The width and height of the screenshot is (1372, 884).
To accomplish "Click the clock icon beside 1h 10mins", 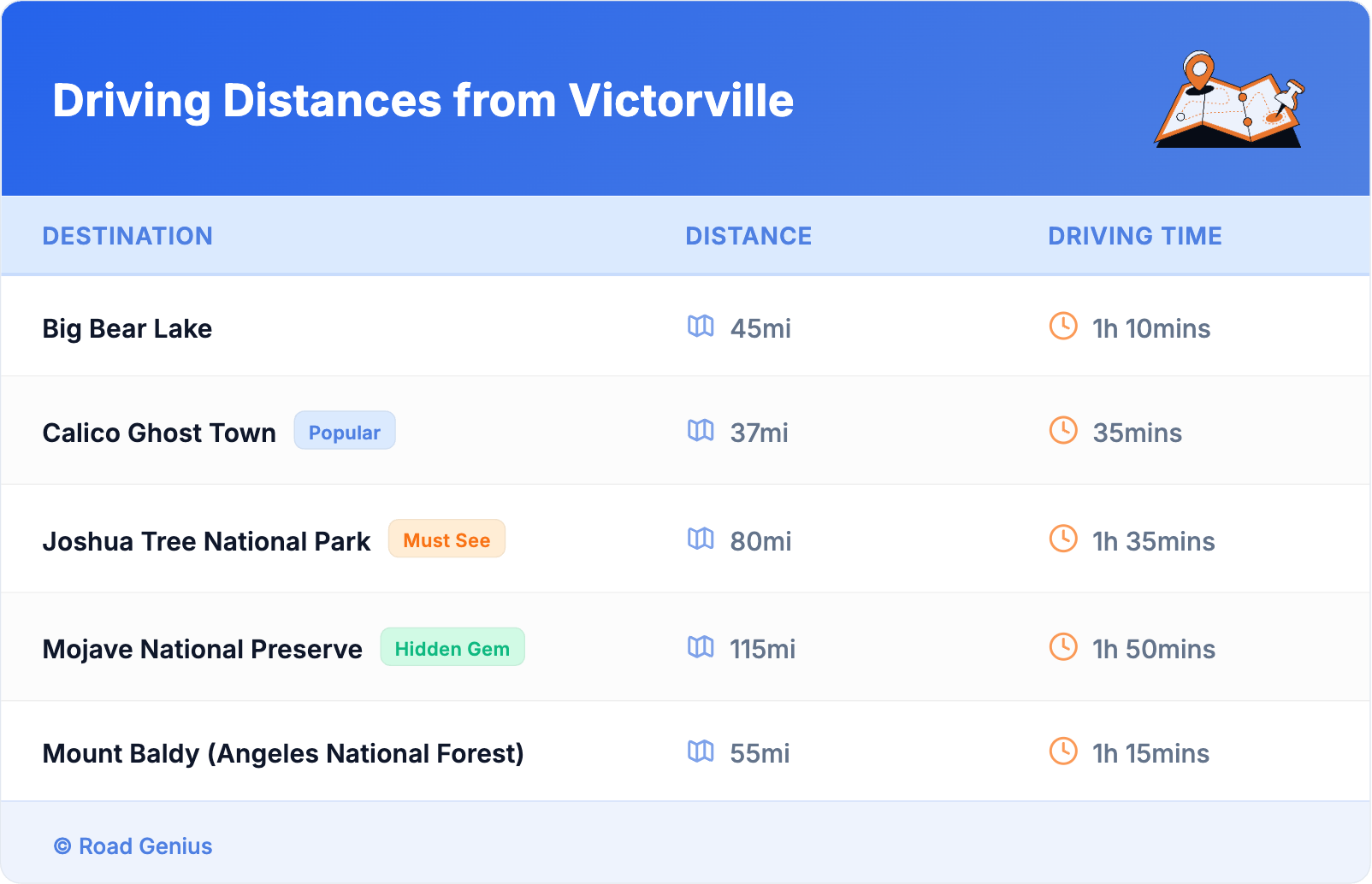I will [1063, 326].
